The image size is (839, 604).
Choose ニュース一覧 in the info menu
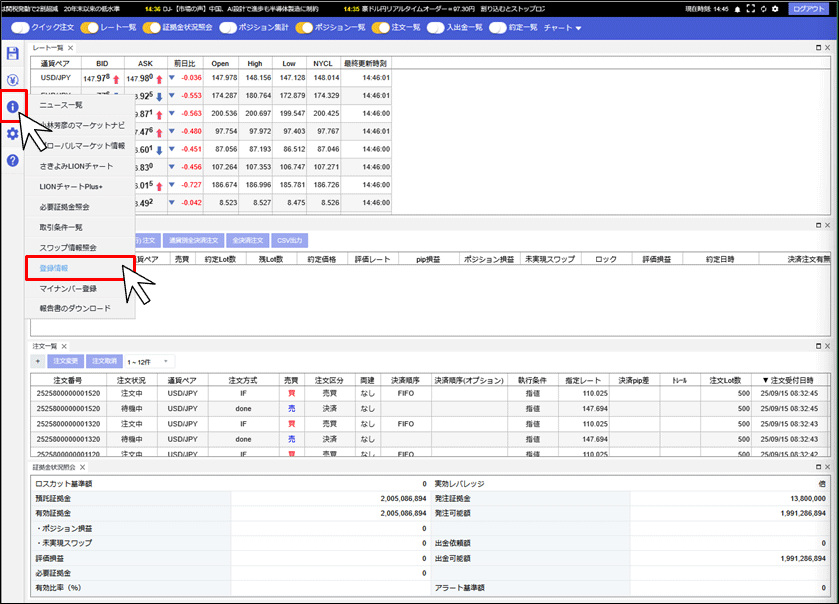[61, 105]
